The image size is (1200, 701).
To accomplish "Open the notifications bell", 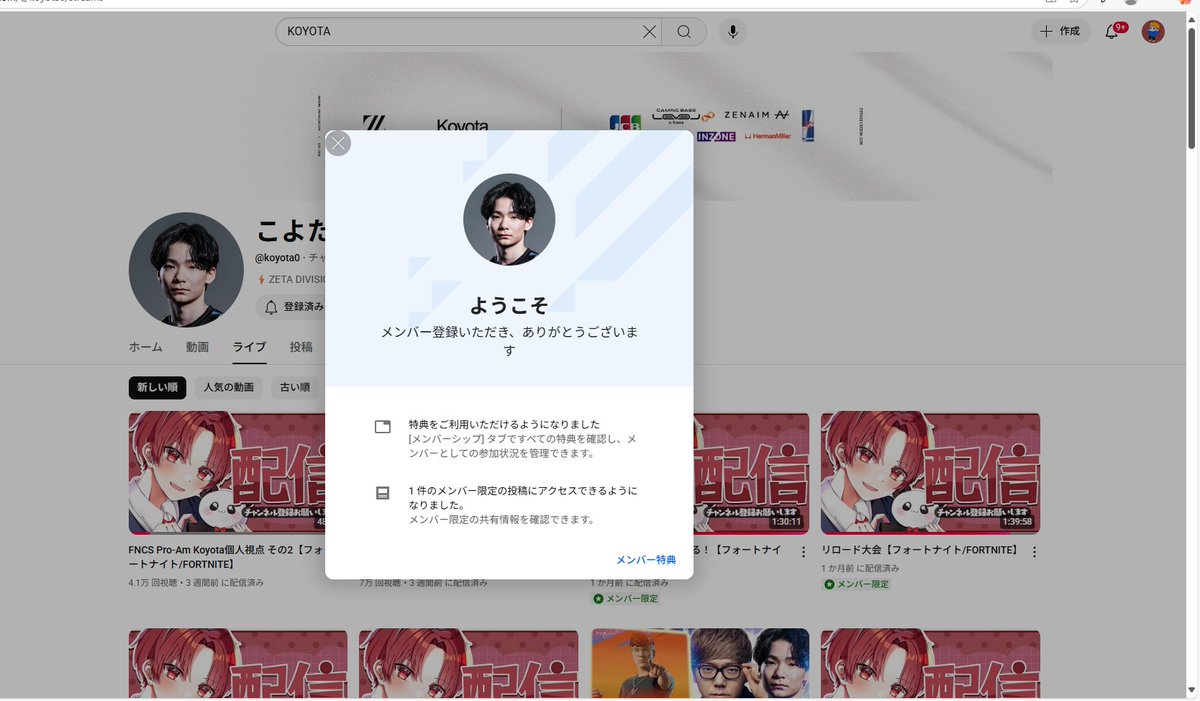I will coord(1112,32).
